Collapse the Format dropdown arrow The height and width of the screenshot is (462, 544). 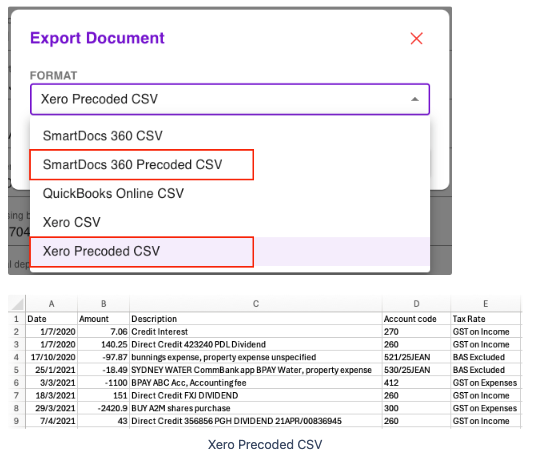415,99
